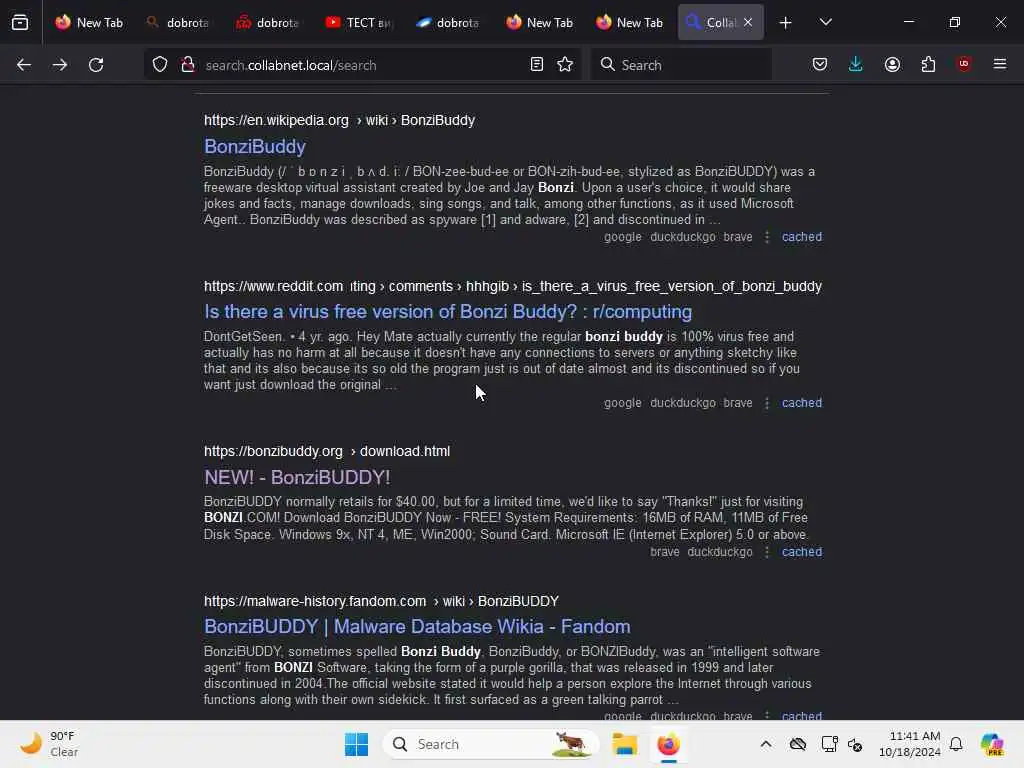Open the Reddit virus free Bonzi Buddy result
Image resolution: width=1024 pixels, height=768 pixels.
coord(448,312)
